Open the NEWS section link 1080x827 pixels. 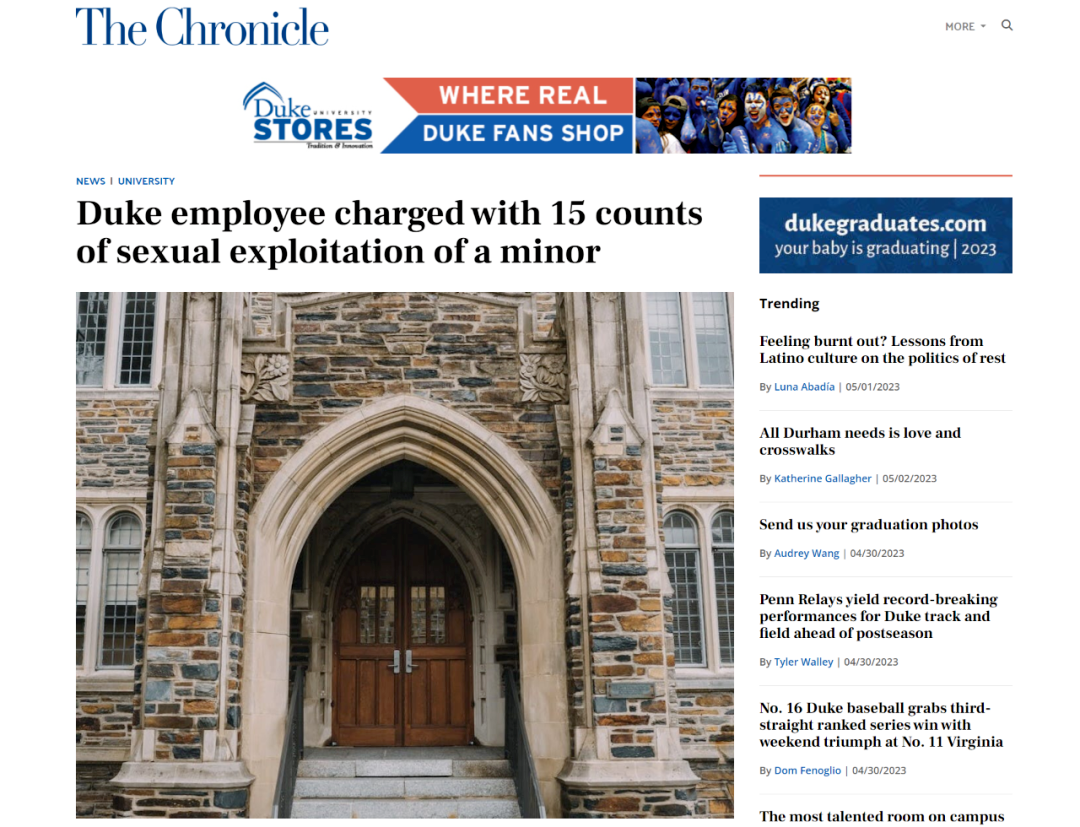[90, 181]
